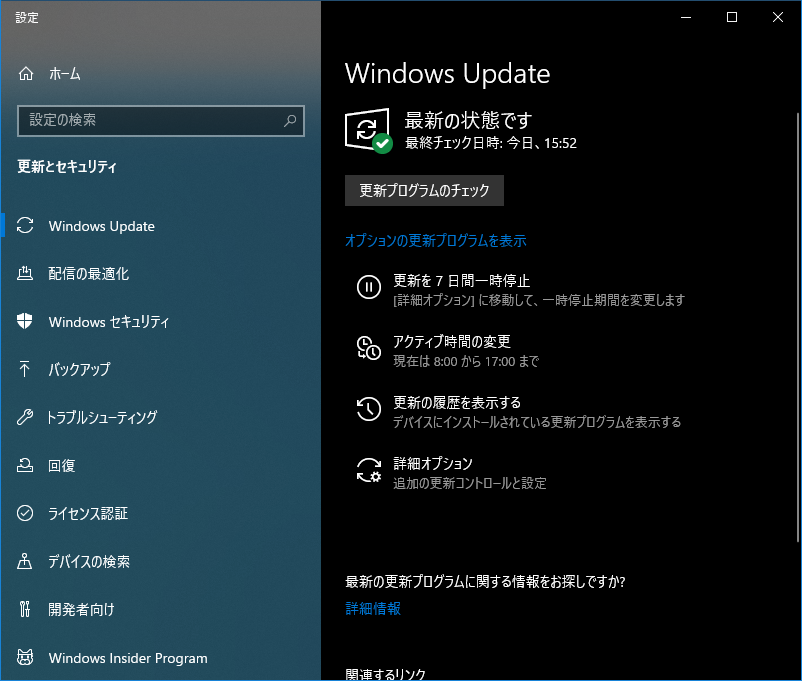Viewport: 802px width, 681px height.
Task: Maximize the 設定 window
Action: (732, 17)
